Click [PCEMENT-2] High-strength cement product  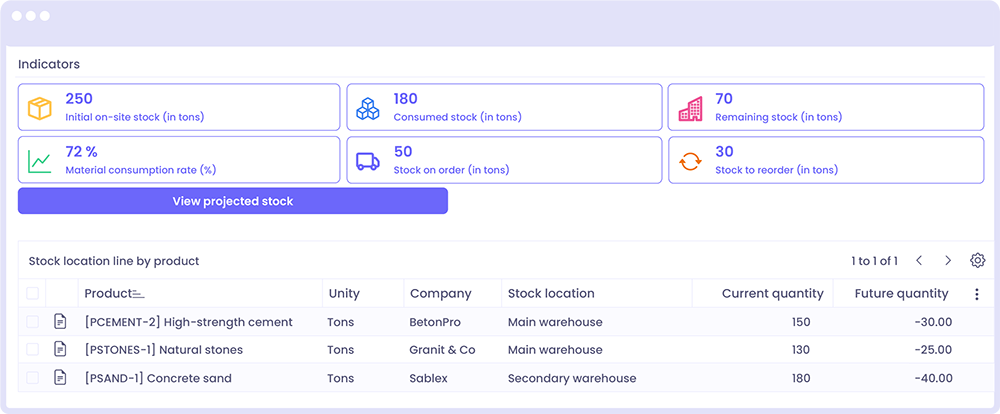[x=189, y=322]
